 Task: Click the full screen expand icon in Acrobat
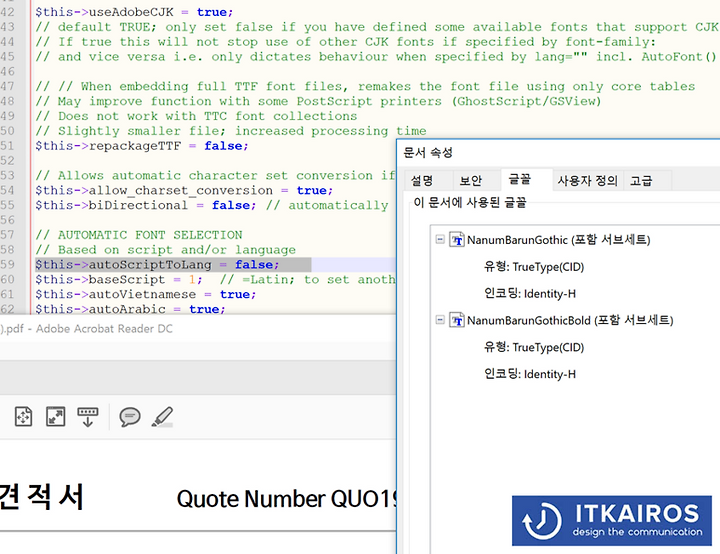click(56, 417)
